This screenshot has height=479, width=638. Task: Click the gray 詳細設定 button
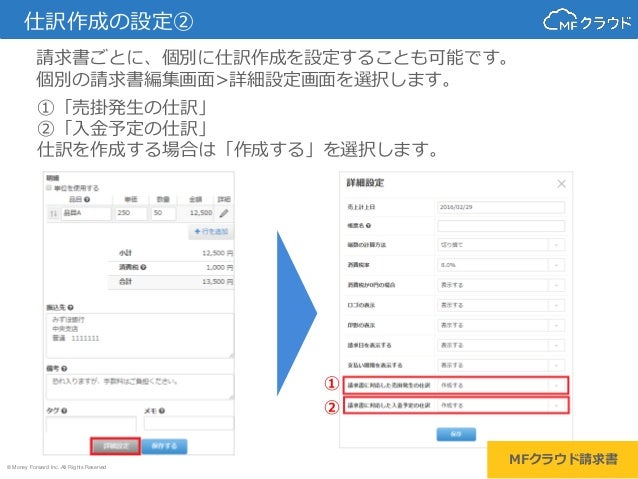(x=116, y=446)
